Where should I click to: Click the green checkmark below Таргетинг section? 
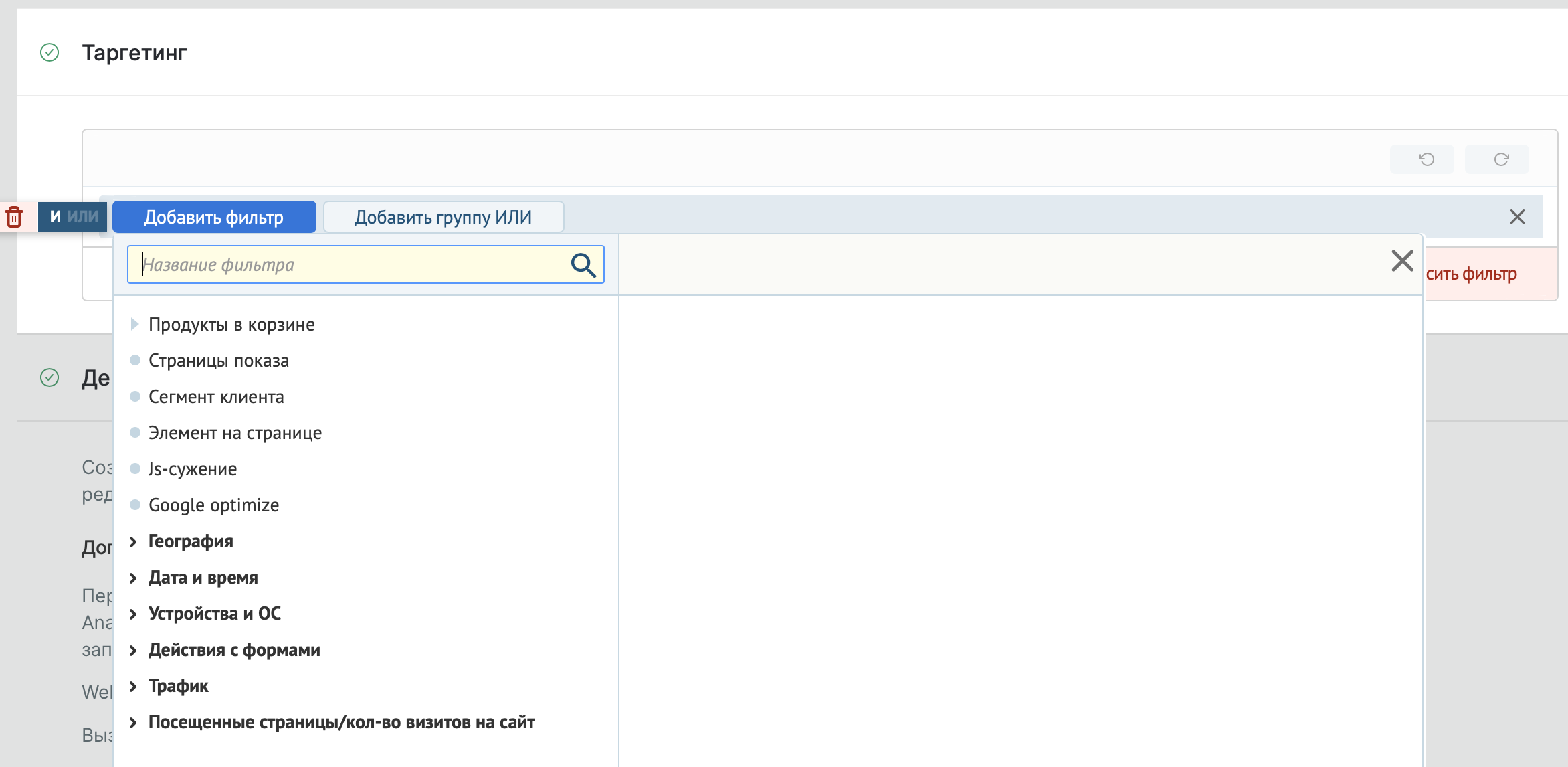(x=50, y=377)
